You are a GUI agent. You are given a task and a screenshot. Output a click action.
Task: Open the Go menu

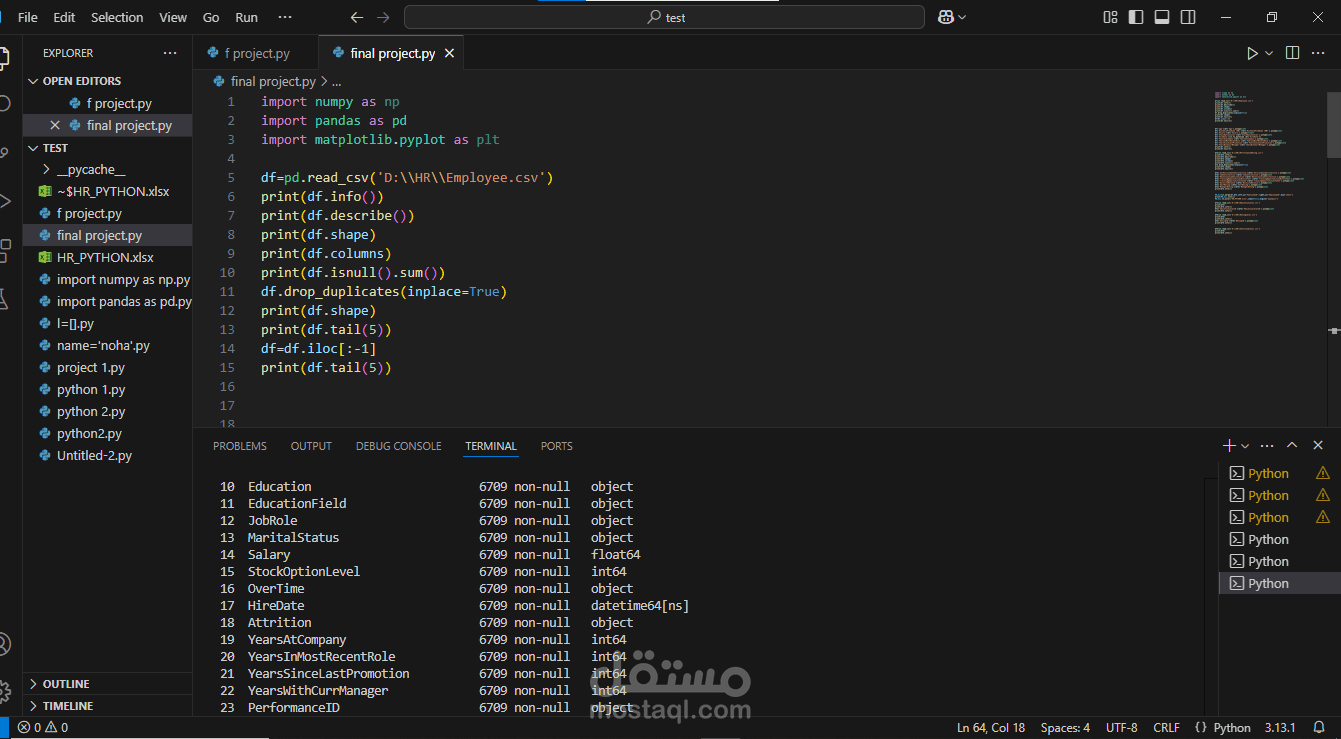[x=211, y=17]
